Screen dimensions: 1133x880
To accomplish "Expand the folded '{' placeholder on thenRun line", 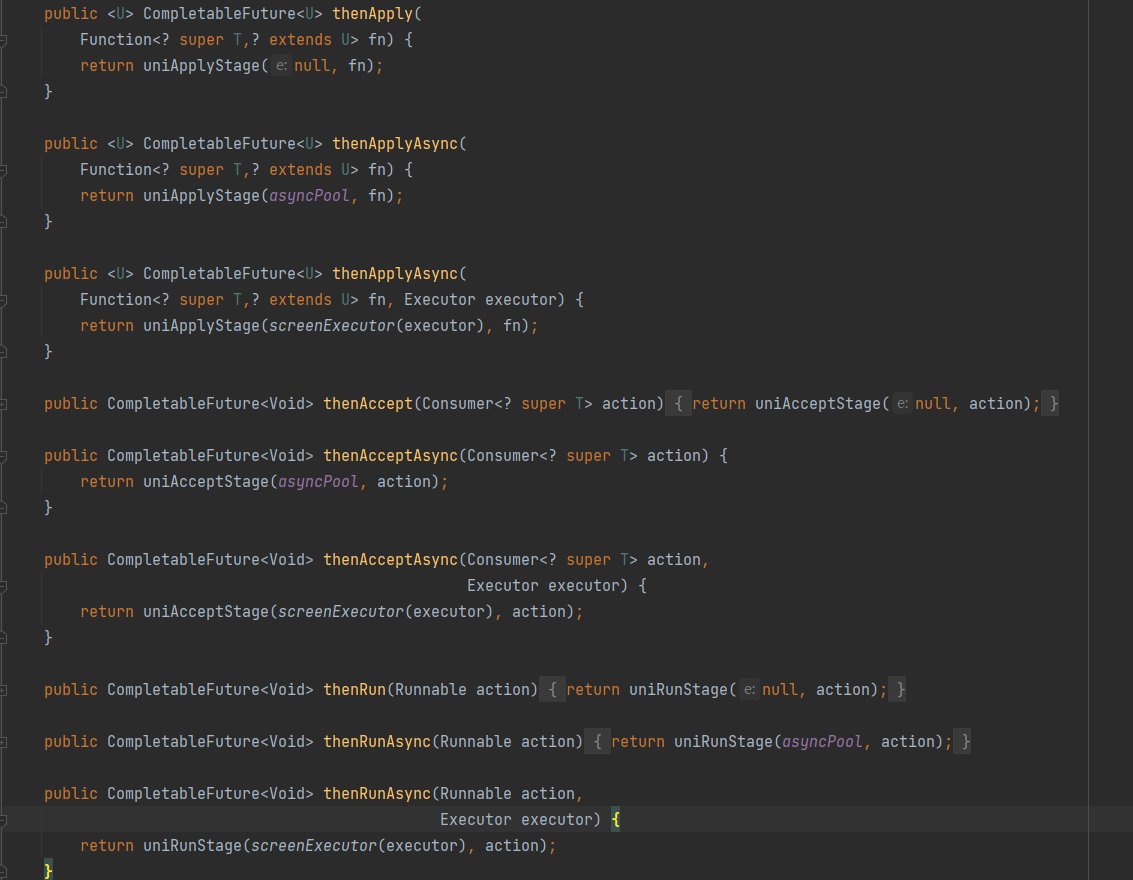I will click(x=552, y=690).
